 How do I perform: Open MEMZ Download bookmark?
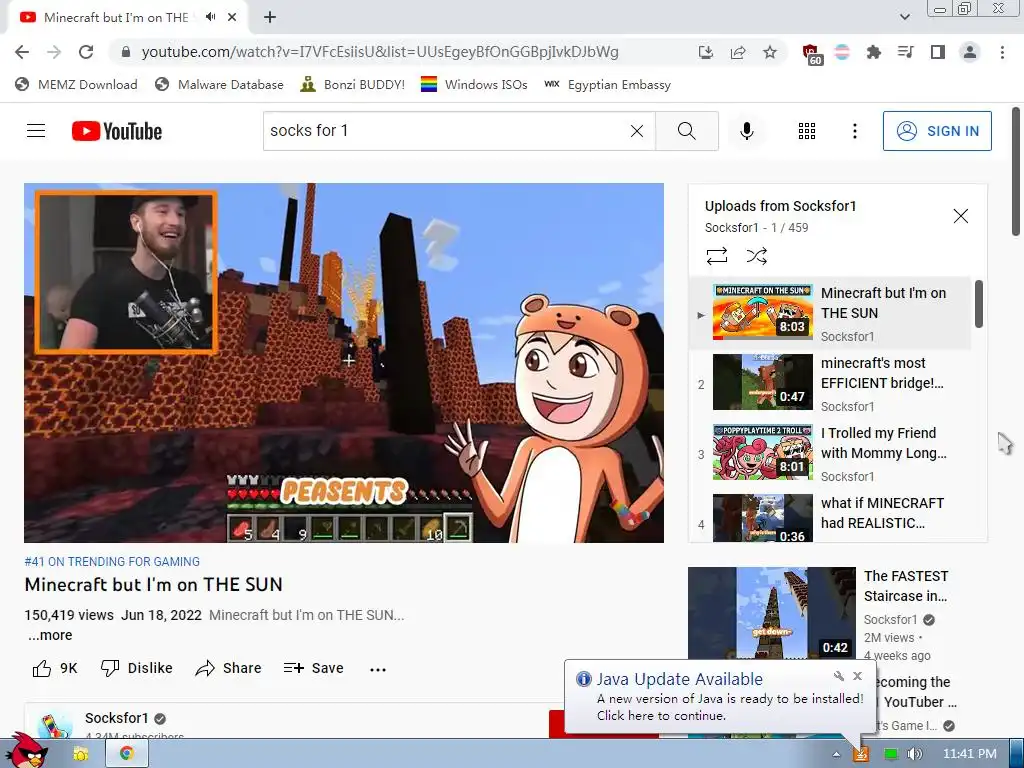(76, 85)
